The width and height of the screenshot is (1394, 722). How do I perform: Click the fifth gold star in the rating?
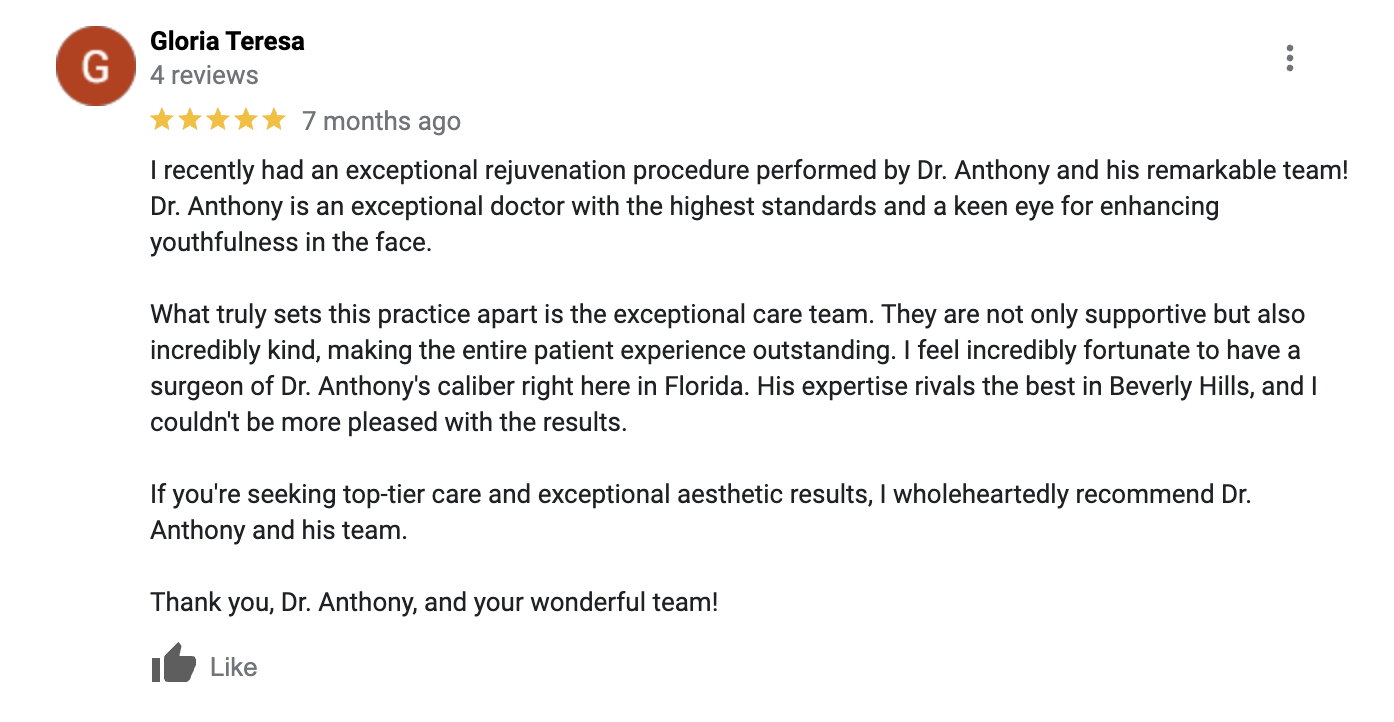[x=274, y=121]
